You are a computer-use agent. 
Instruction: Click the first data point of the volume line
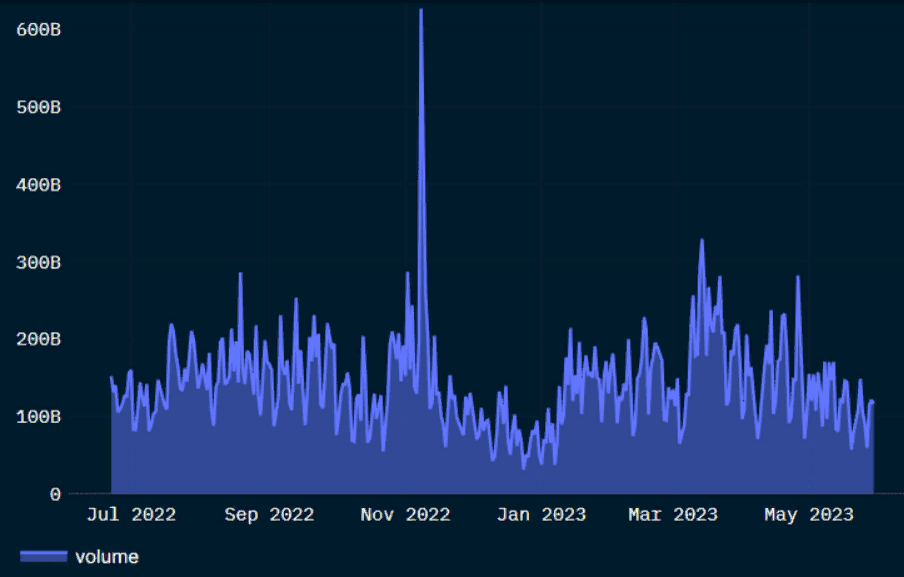[111, 377]
